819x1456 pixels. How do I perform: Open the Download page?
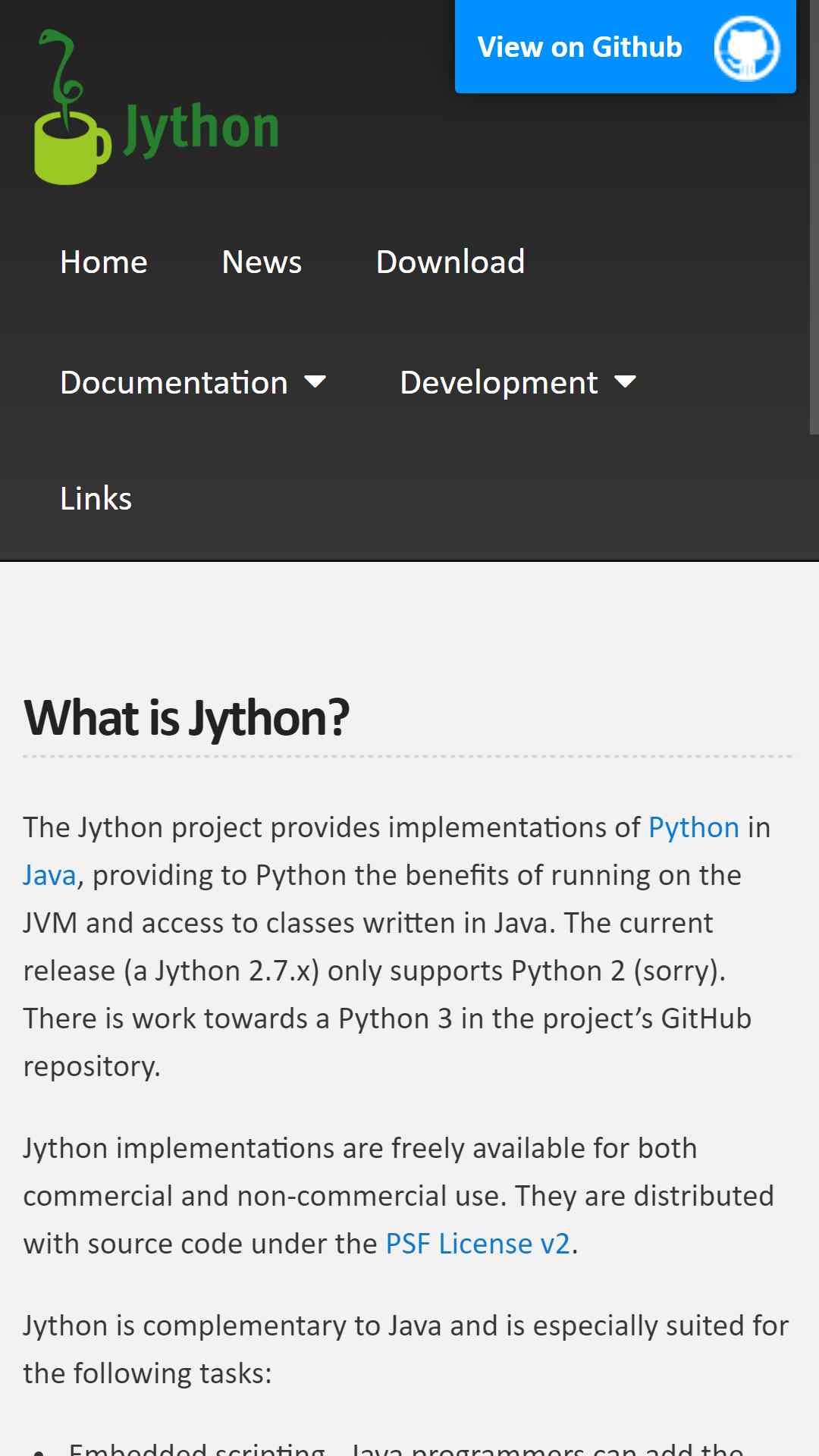450,262
